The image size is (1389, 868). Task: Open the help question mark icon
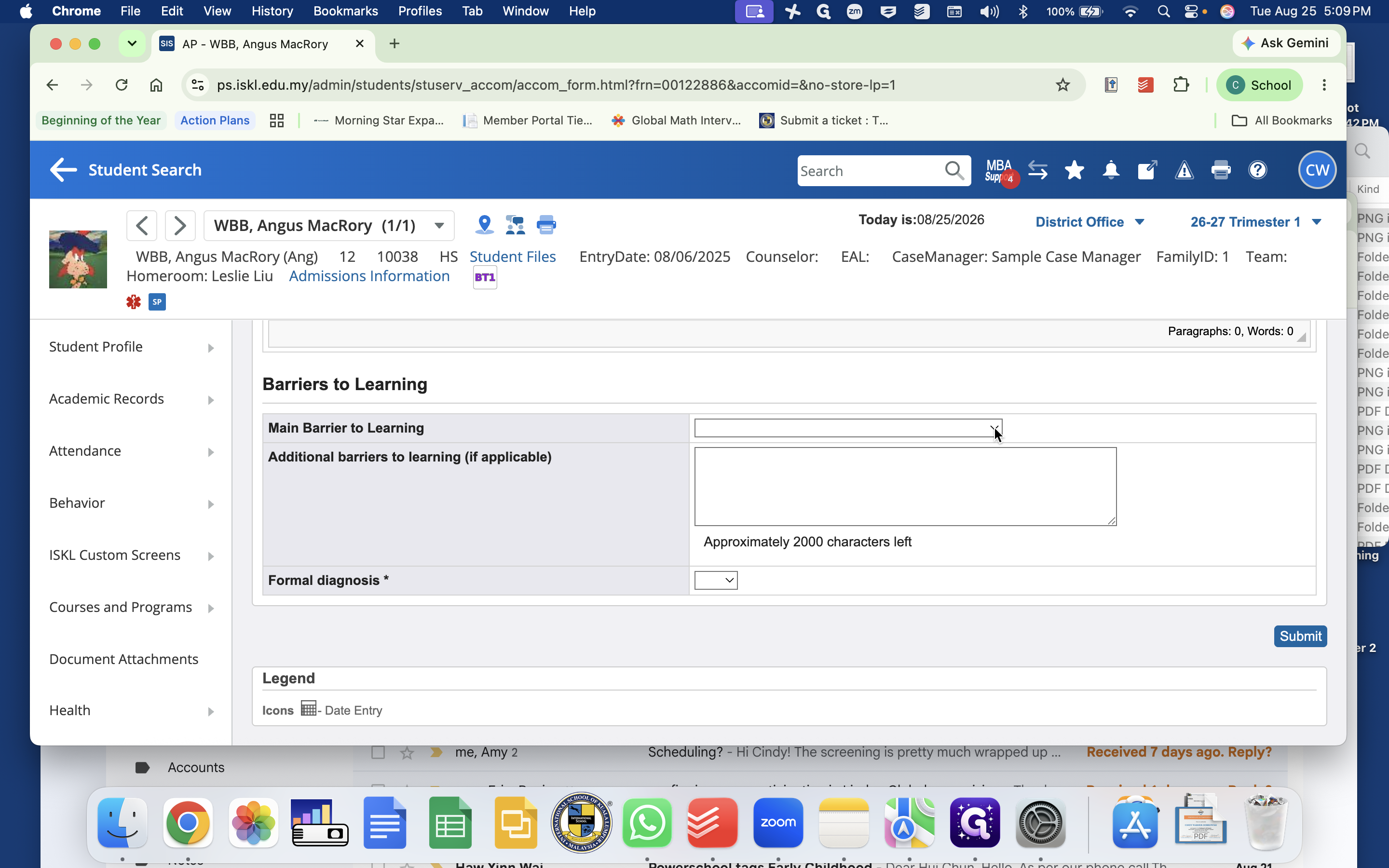pyautogui.click(x=1257, y=170)
